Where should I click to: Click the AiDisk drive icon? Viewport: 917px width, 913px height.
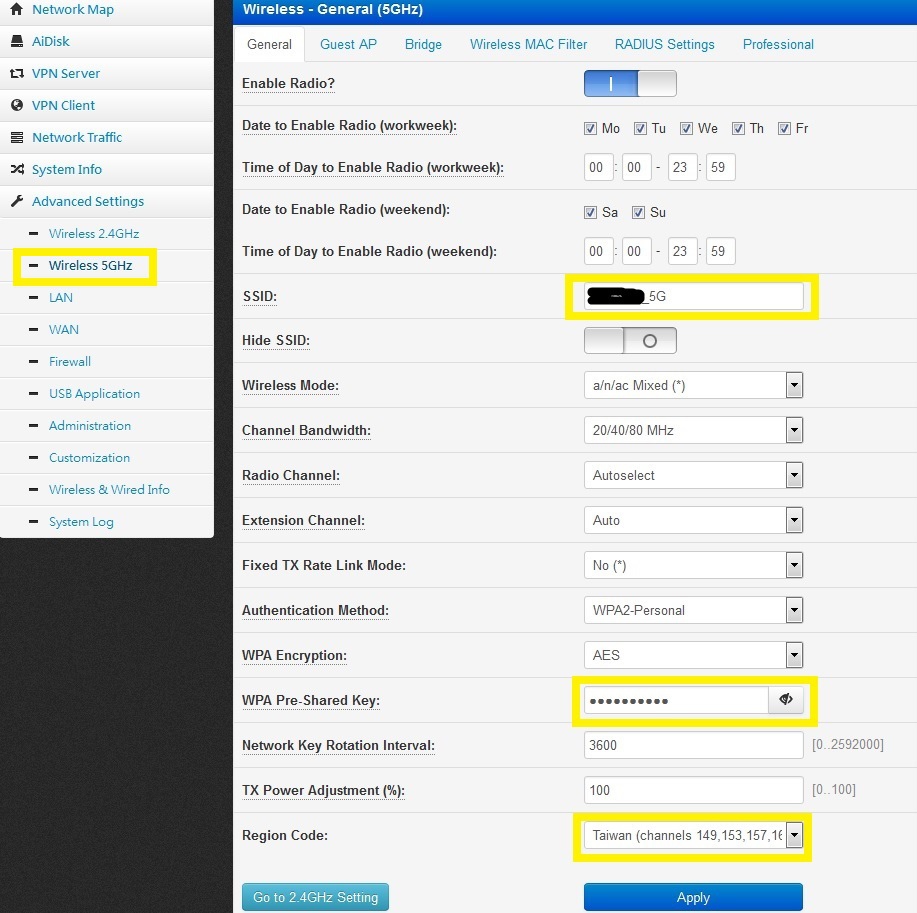17,42
